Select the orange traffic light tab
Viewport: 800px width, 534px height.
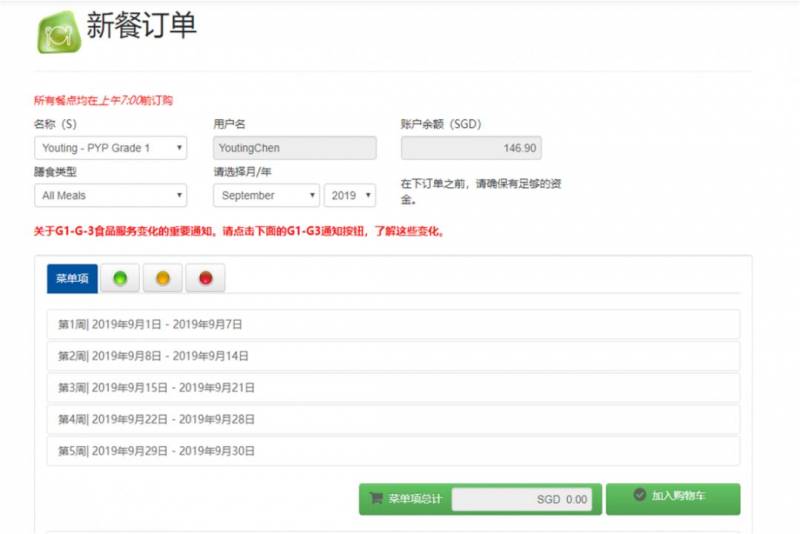[x=163, y=279]
